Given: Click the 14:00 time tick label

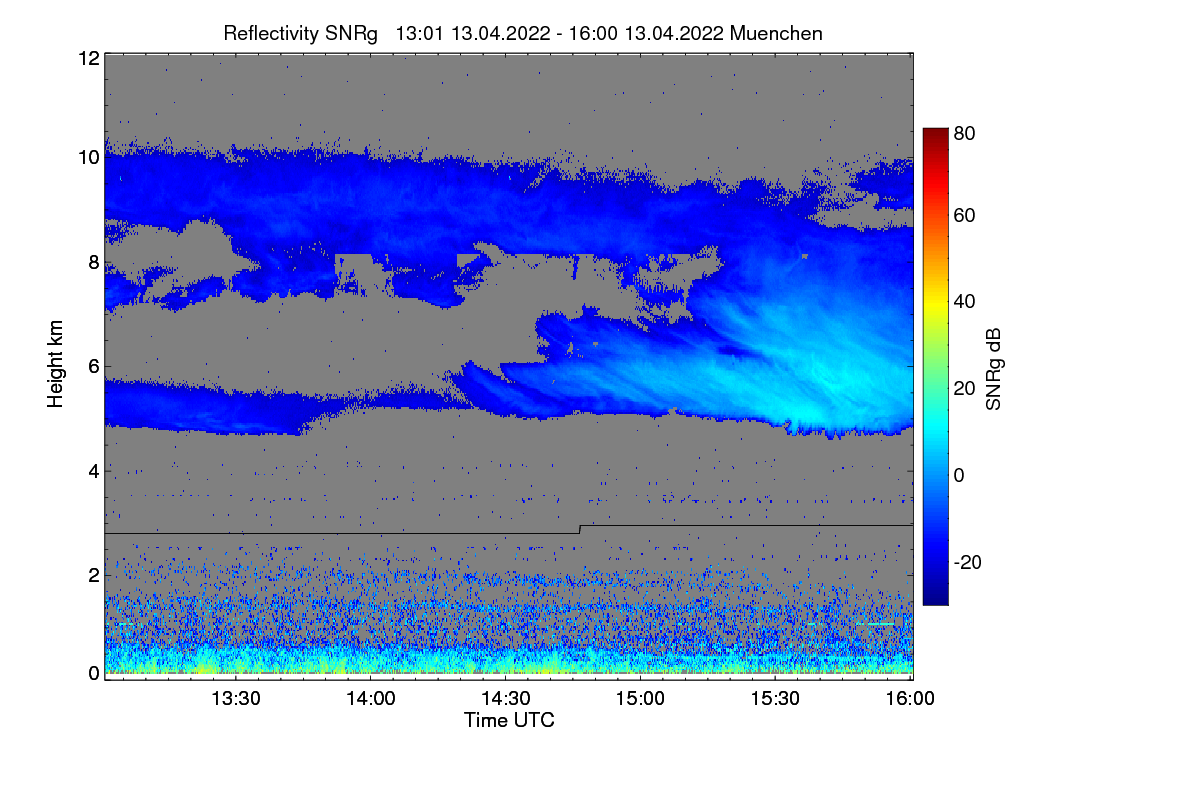Looking at the screenshot, I should pyautogui.click(x=370, y=699).
